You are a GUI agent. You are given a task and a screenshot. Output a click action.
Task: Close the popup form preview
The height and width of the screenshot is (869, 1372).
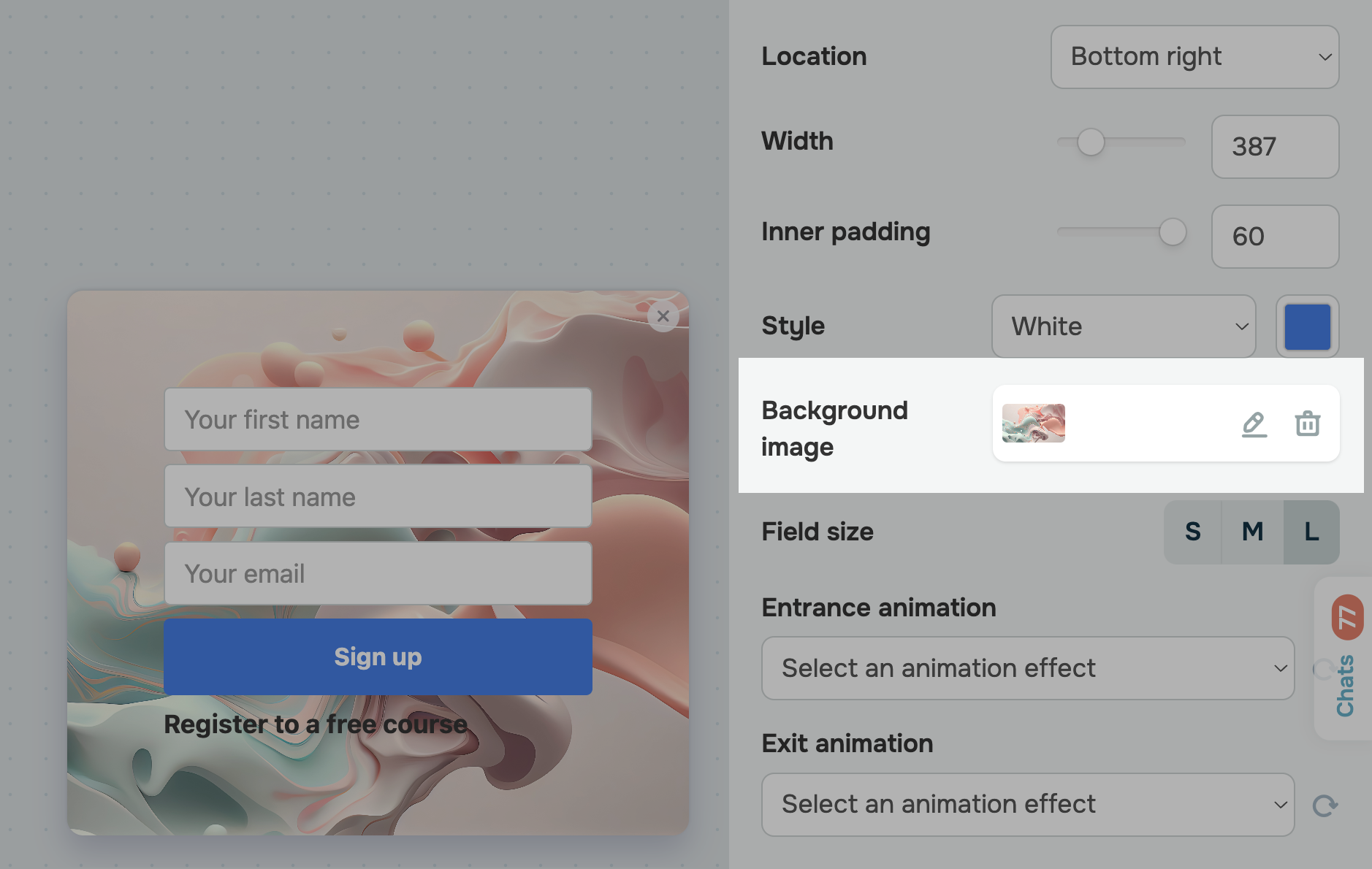pyautogui.click(x=663, y=316)
